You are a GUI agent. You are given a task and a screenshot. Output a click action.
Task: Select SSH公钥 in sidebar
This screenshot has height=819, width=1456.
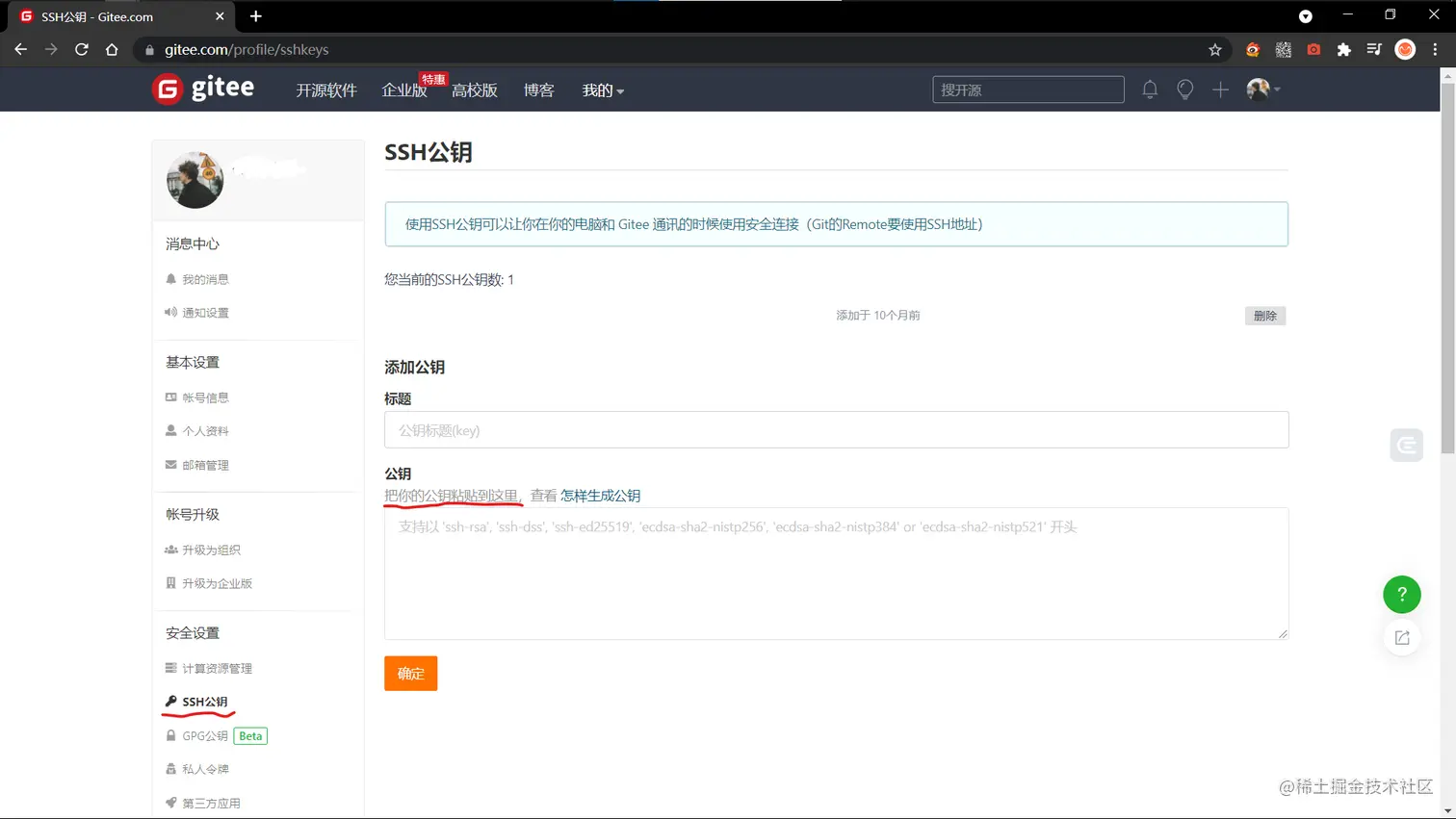click(197, 702)
